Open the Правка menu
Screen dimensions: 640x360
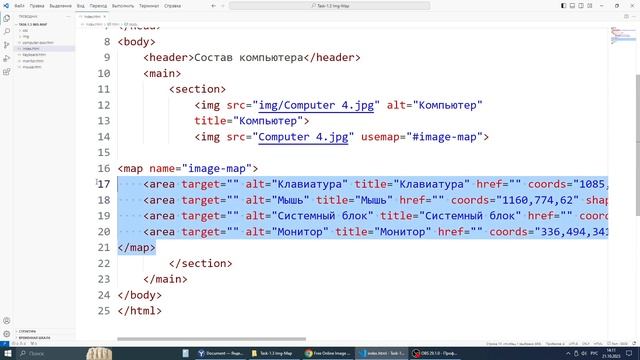click(x=37, y=6)
